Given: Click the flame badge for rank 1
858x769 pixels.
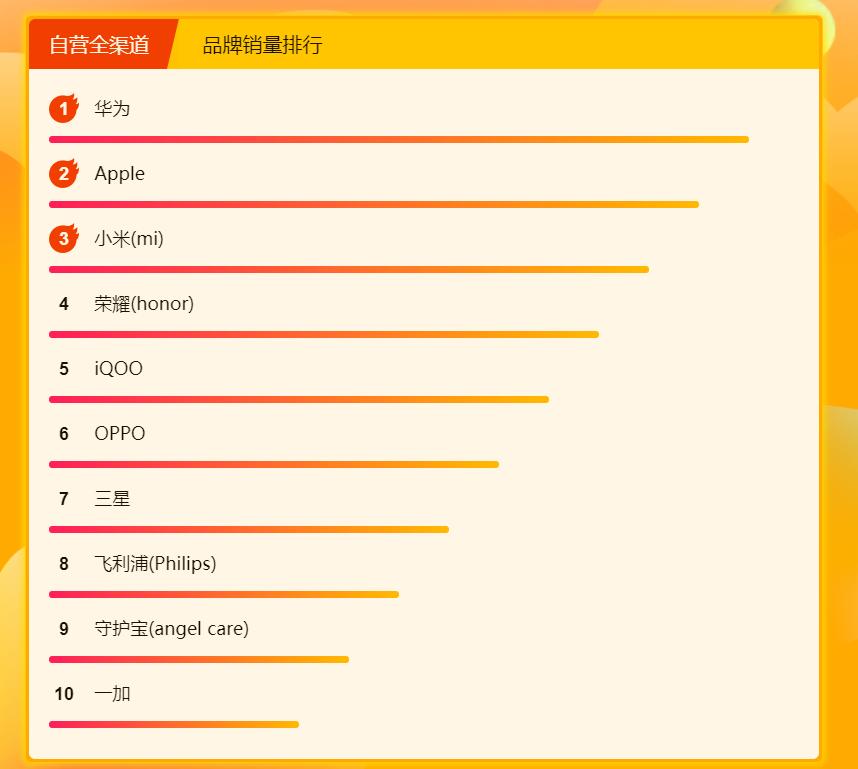Looking at the screenshot, I should 63,108.
